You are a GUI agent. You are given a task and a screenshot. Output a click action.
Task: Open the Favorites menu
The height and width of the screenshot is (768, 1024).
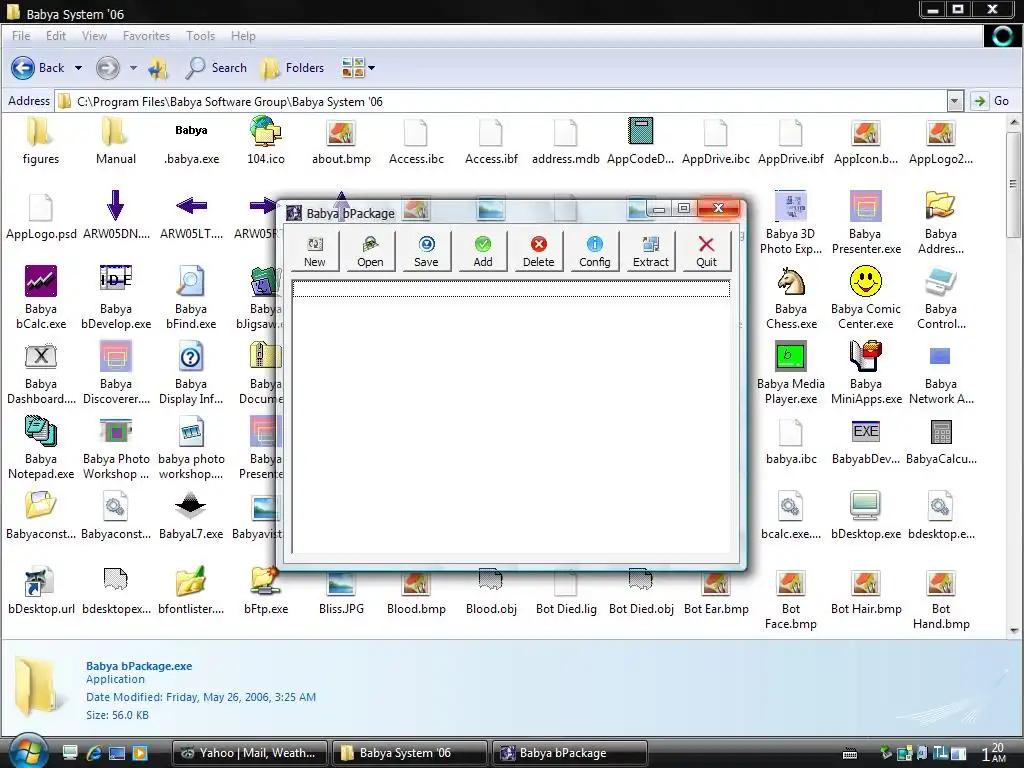[146, 36]
